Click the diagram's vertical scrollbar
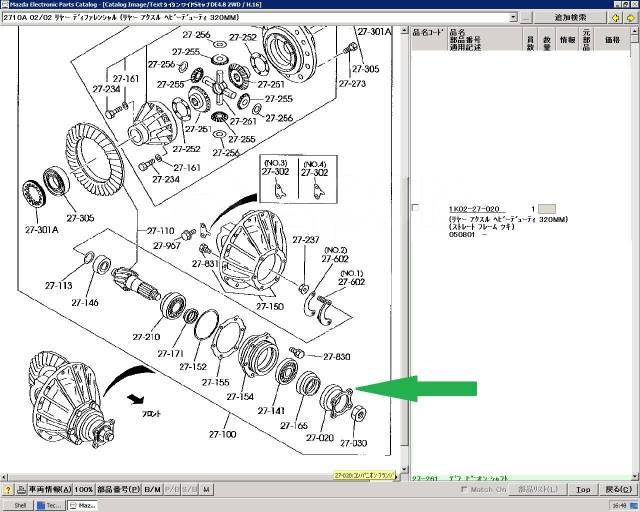Viewport: 640px width, 512px height. coord(403,250)
